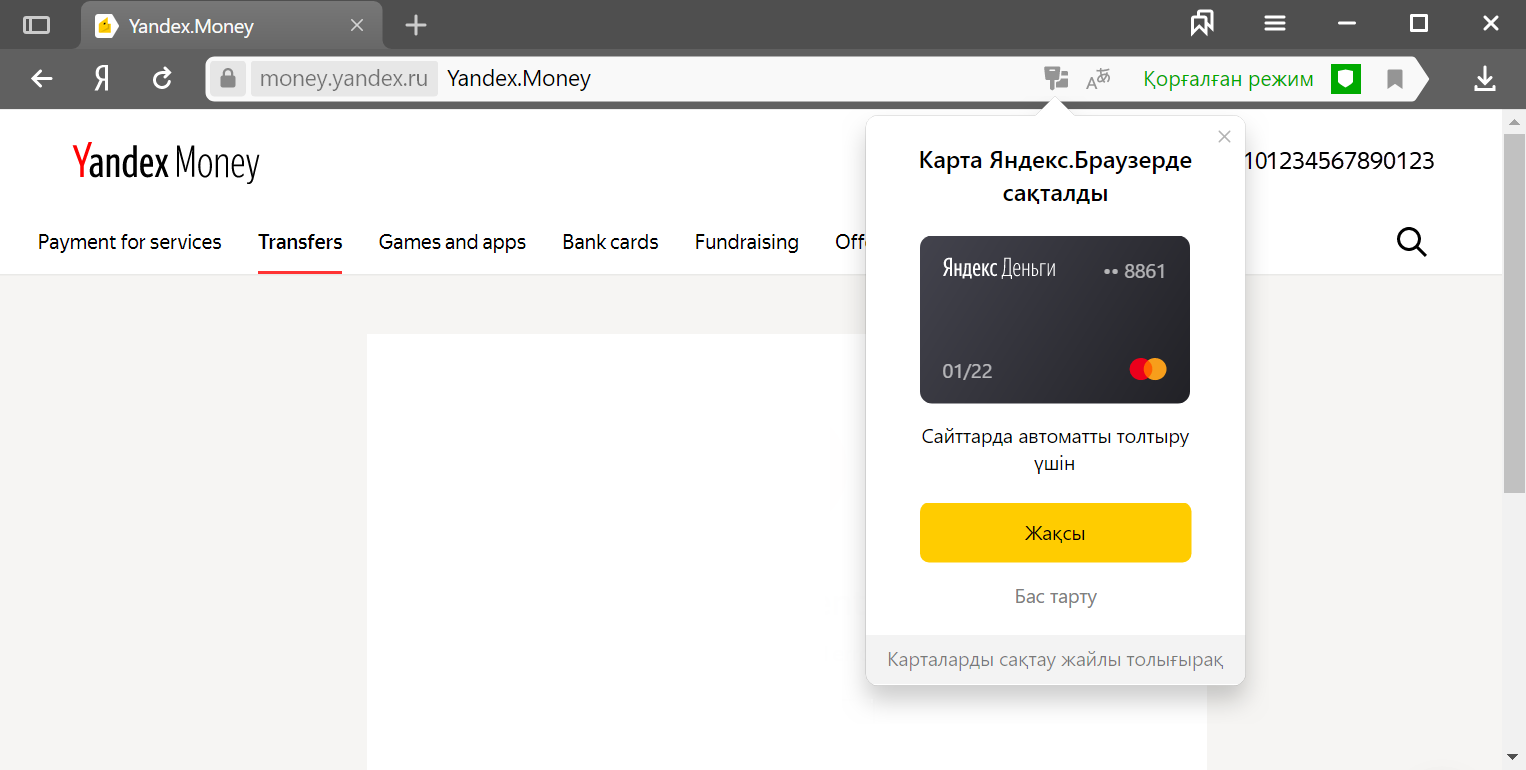This screenshot has height=770, width=1526.
Task: Minimize the browser window
Action: click(1346, 24)
